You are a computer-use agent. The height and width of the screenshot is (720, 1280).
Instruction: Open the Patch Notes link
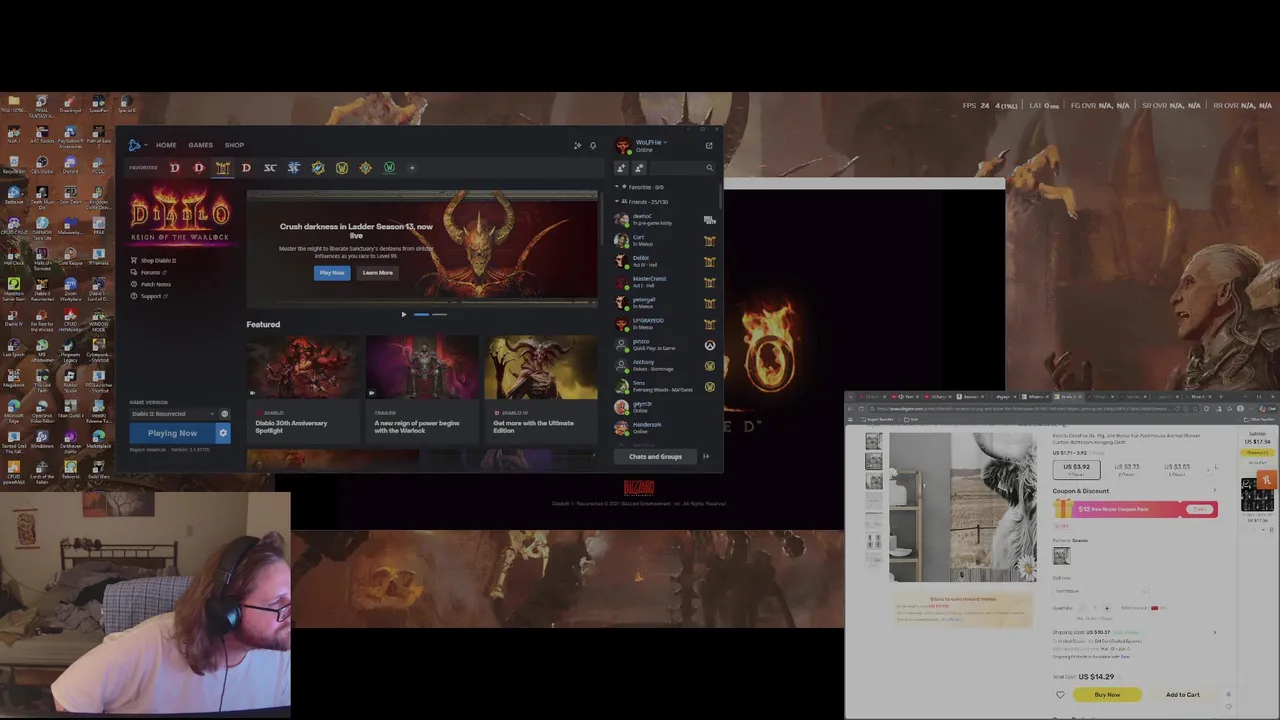click(x=152, y=284)
